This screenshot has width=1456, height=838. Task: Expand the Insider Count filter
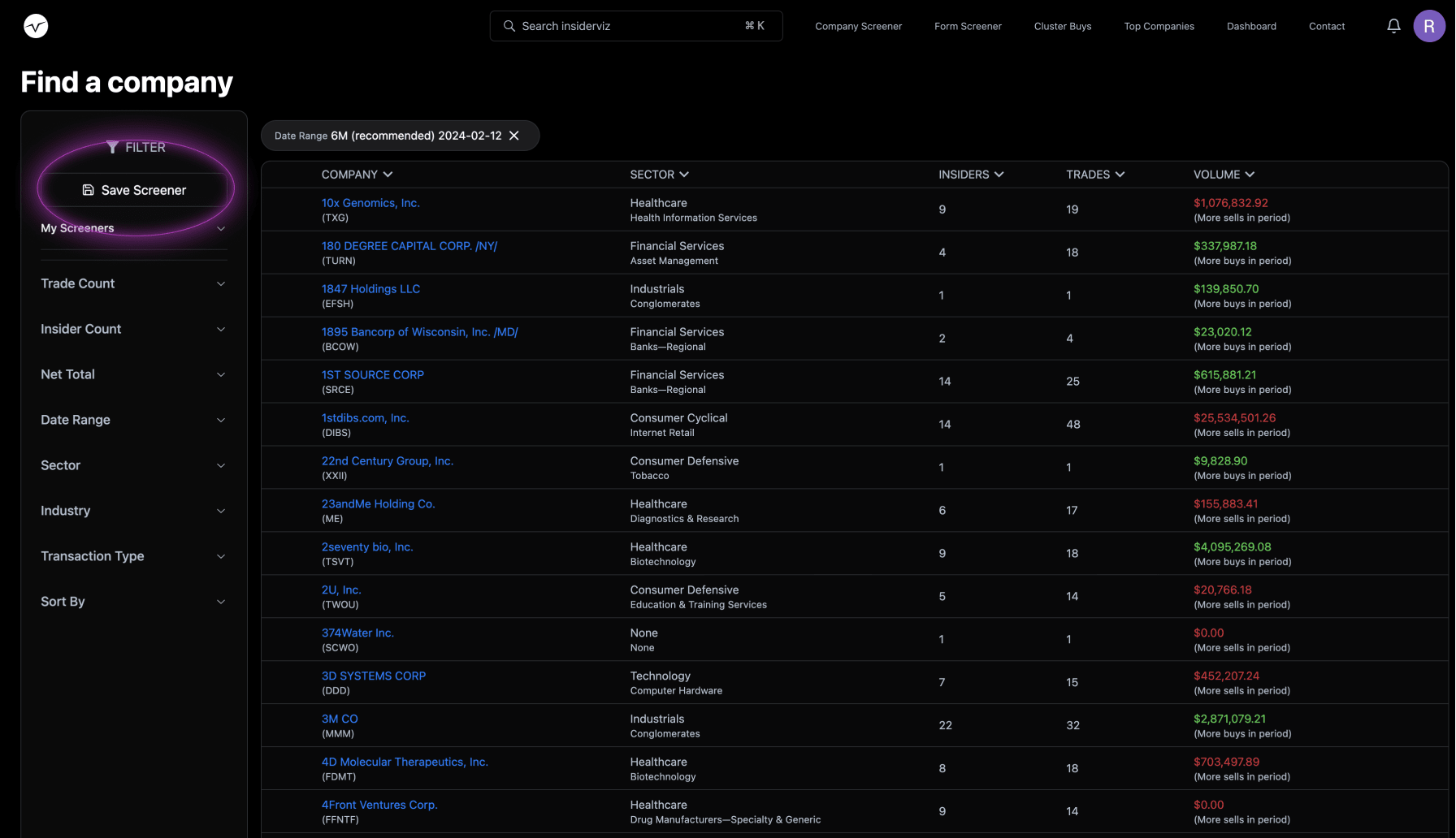[134, 329]
